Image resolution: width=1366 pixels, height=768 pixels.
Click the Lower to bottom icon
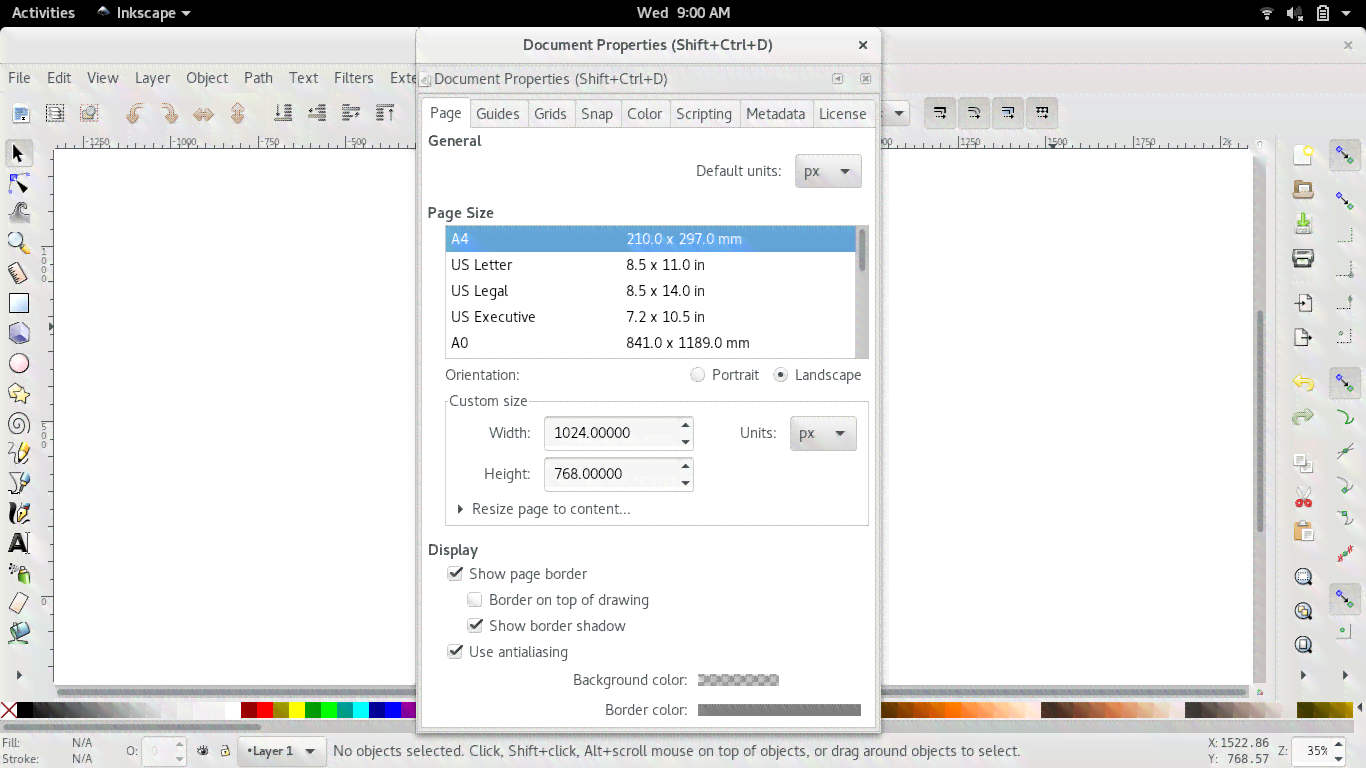[x=283, y=113]
